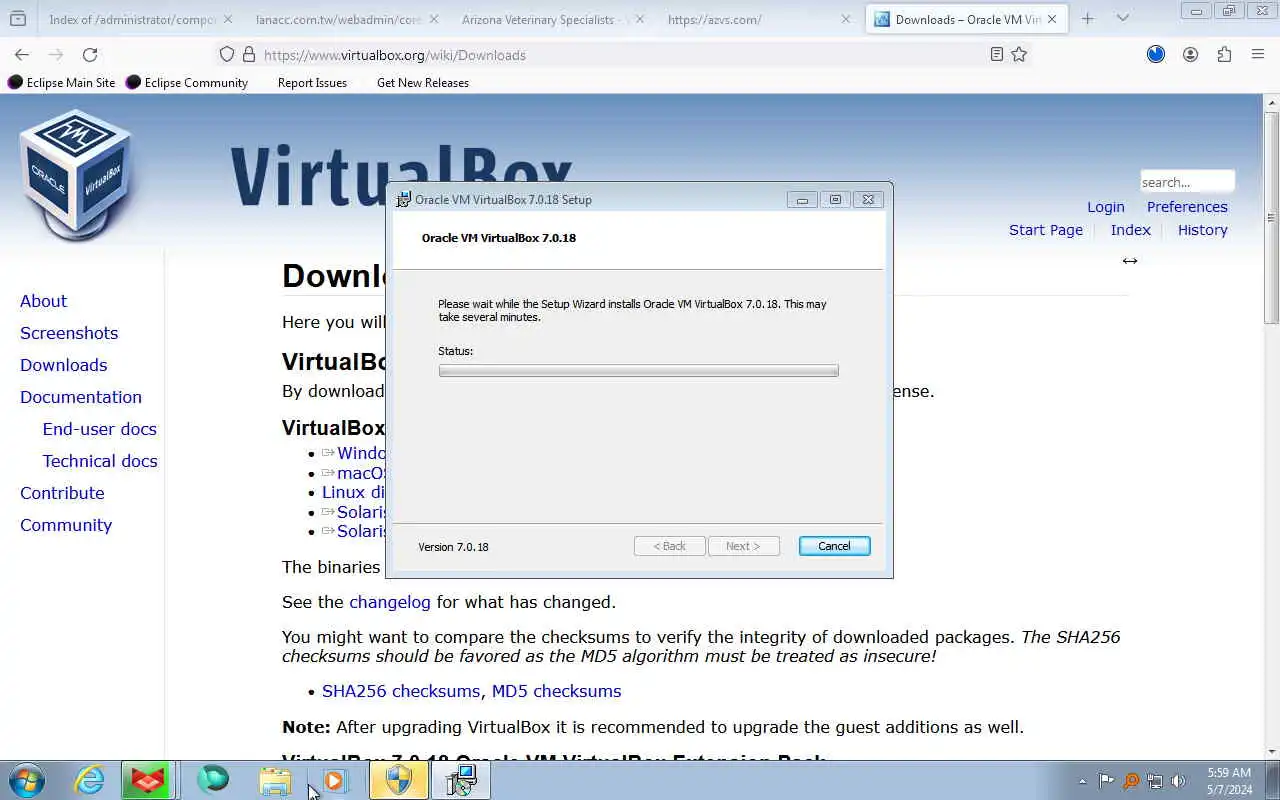
Task: Go to Start Page link
Action: [x=1046, y=230]
